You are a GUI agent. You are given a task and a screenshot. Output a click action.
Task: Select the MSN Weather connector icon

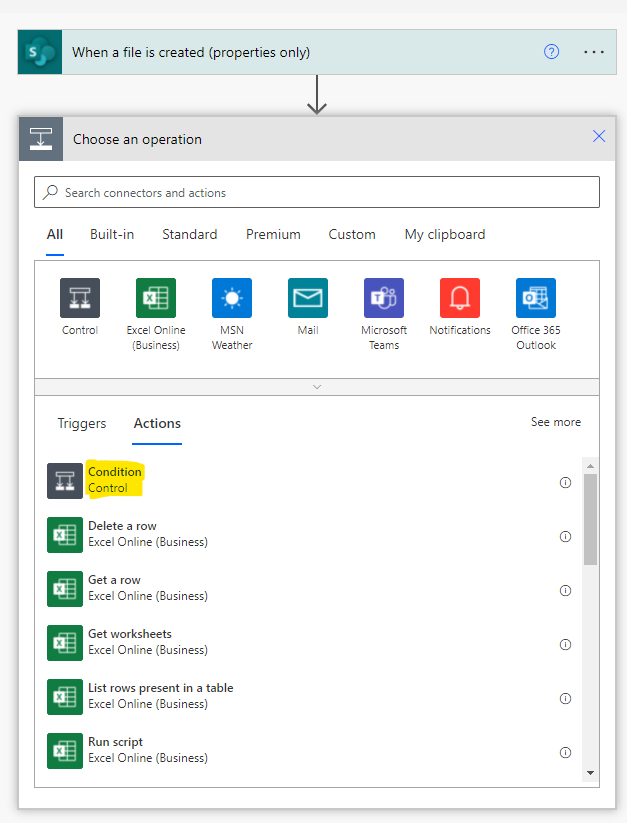click(x=232, y=298)
